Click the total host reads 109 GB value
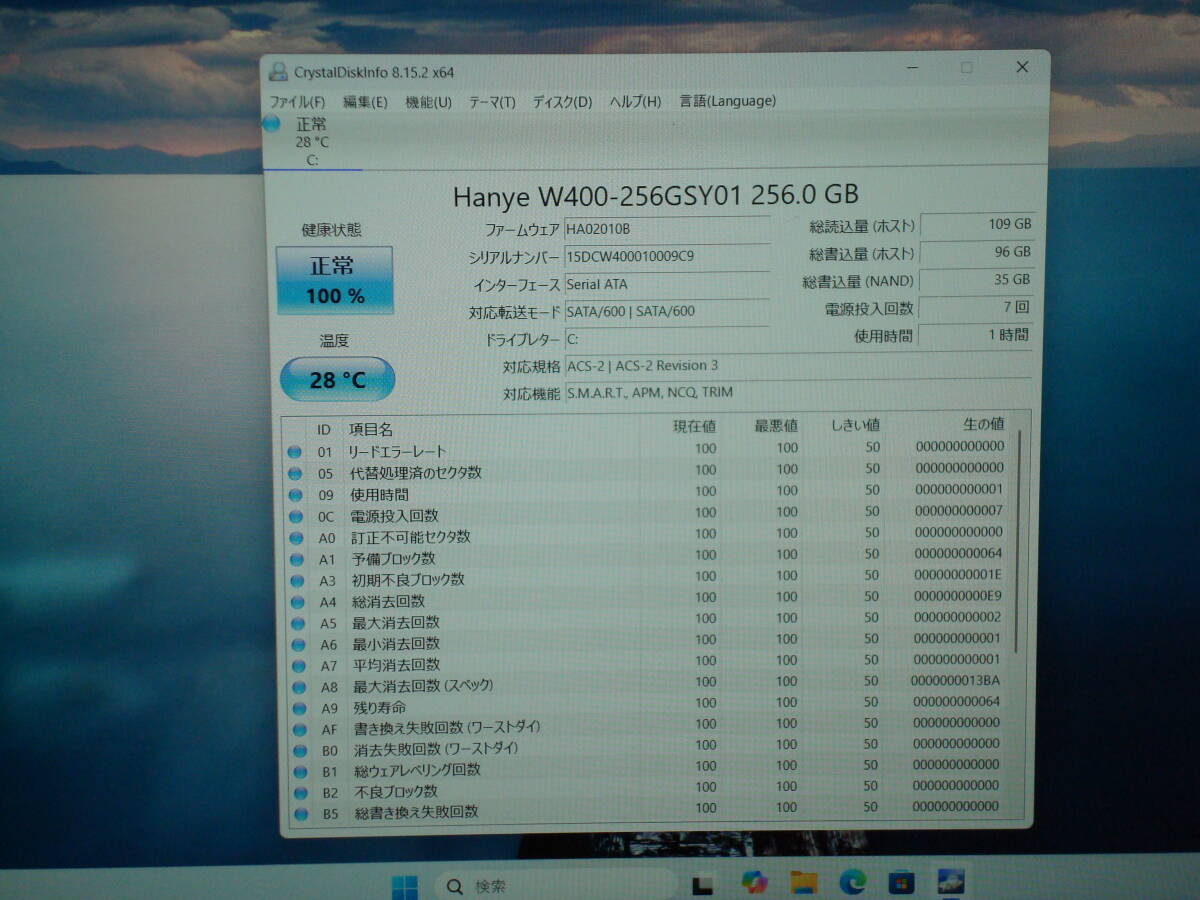 [976, 225]
